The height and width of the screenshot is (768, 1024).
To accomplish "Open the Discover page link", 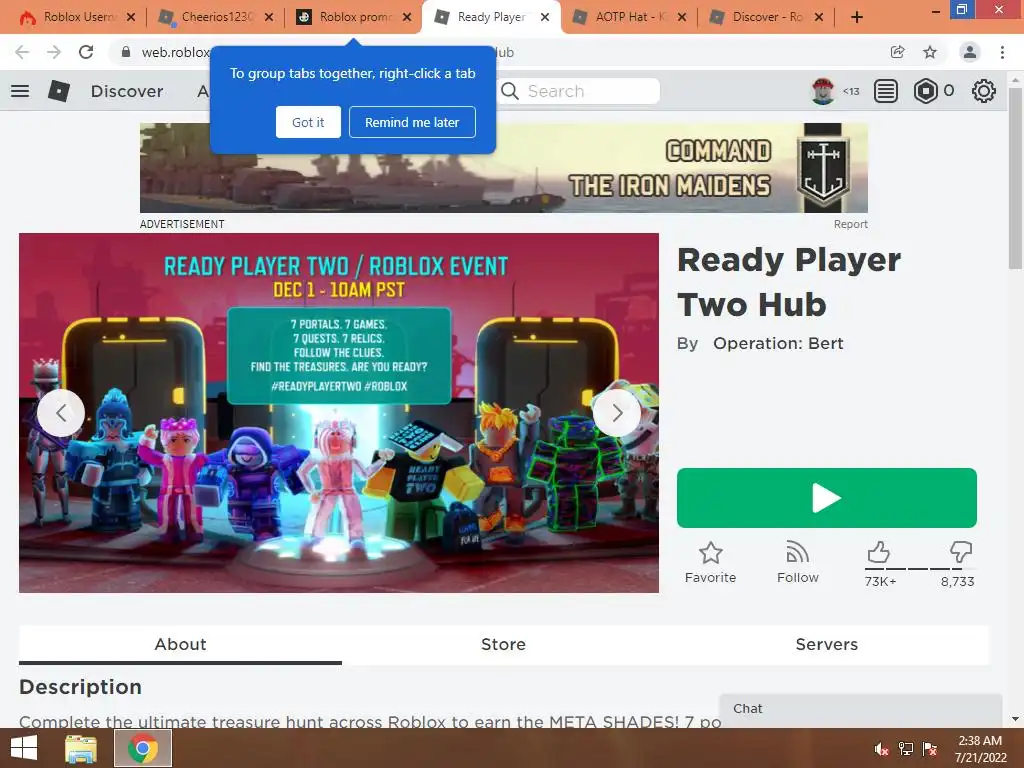I will pyautogui.click(x=127, y=91).
